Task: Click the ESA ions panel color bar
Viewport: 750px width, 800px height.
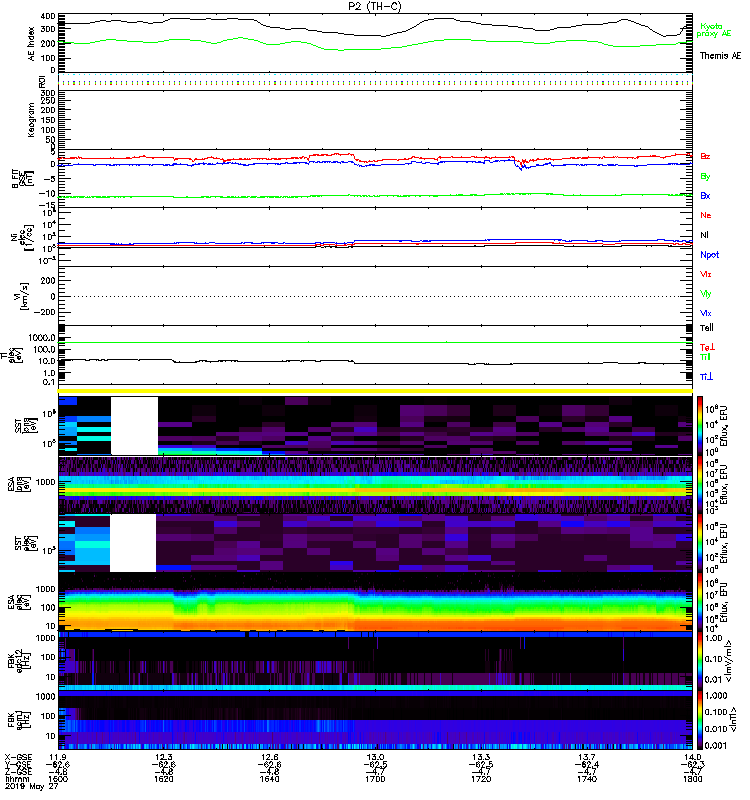Action: click(700, 485)
